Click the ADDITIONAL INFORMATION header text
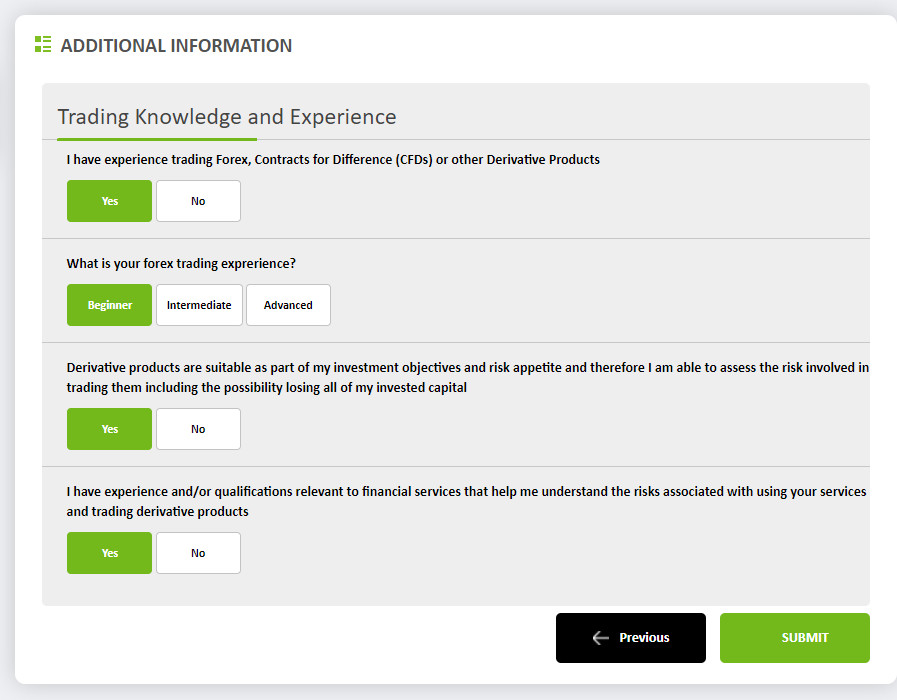Image resolution: width=897 pixels, height=700 pixels. tap(176, 45)
